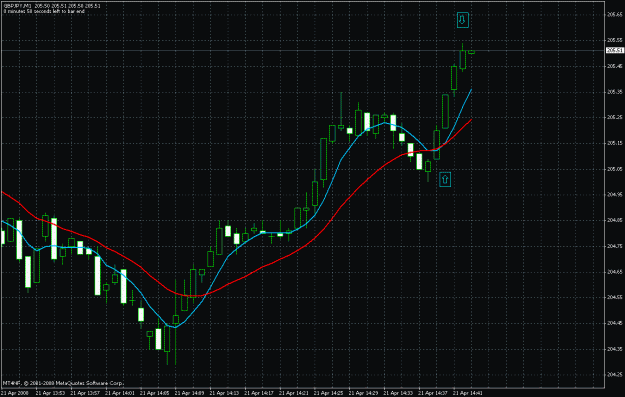Click the 204.55 price axis label
Image resolution: width=625 pixels, height=397 pixels.
pyautogui.click(x=615, y=297)
